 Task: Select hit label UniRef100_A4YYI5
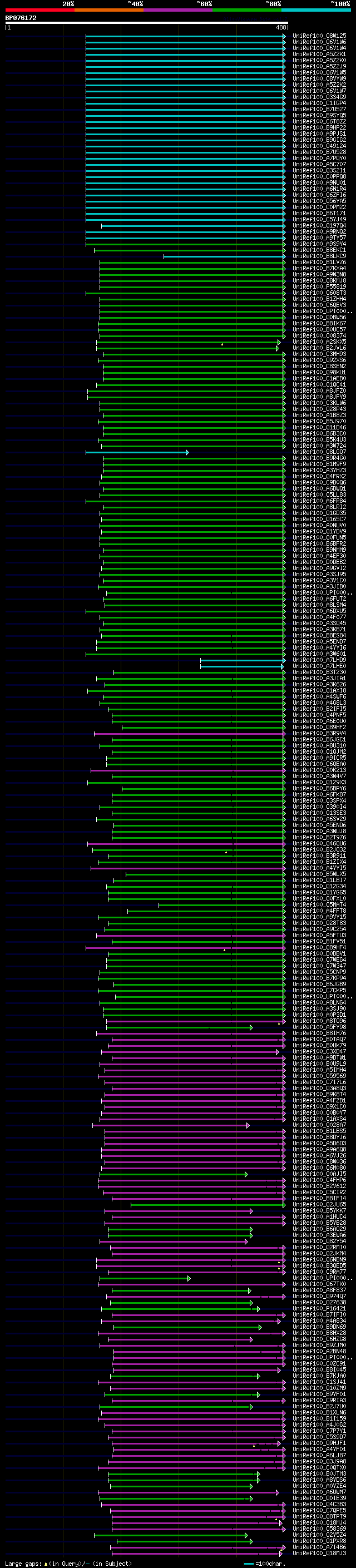[319, 869]
